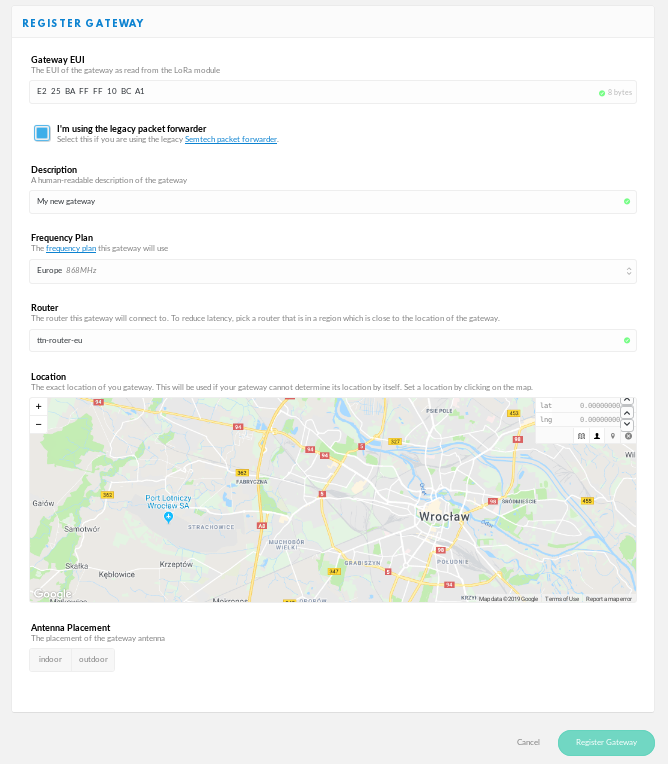This screenshot has height=764, width=668.
Task: Click the 'STRACHOWICE' district label on map
Action: coord(211,527)
